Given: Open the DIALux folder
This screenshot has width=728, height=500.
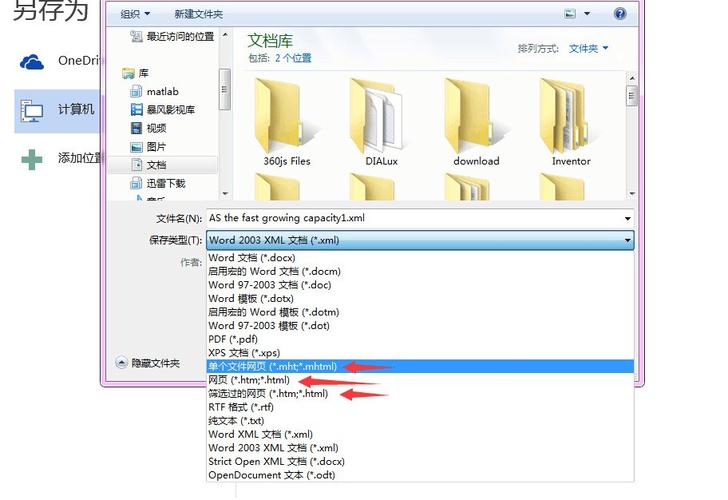Looking at the screenshot, I should point(381,123).
